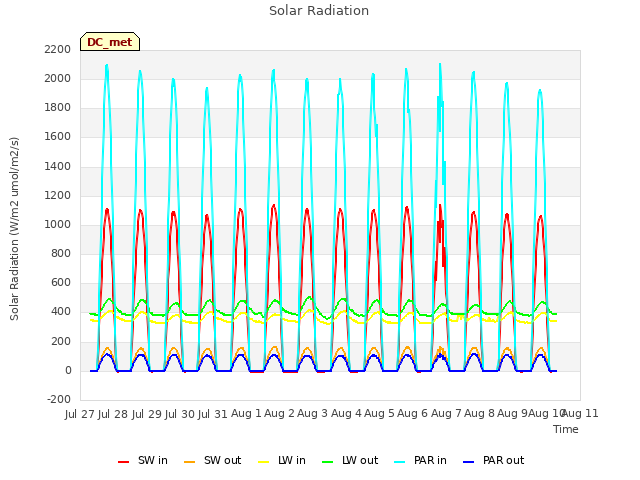Viewport: 640px width, 480px height.
Task: Click the cyan PAR in color marker
Action: pyautogui.click(x=400, y=462)
